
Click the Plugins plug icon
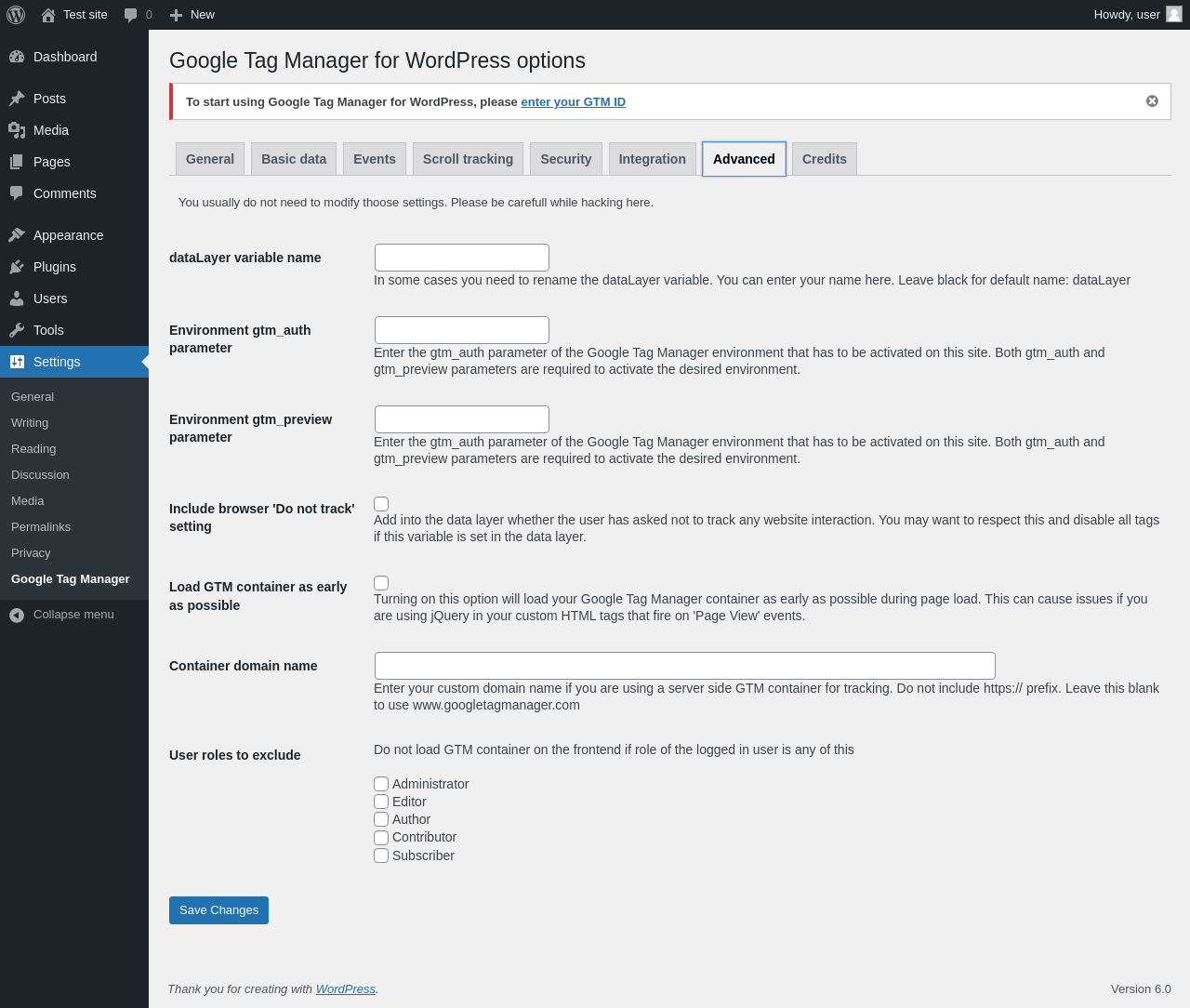pos(17,267)
